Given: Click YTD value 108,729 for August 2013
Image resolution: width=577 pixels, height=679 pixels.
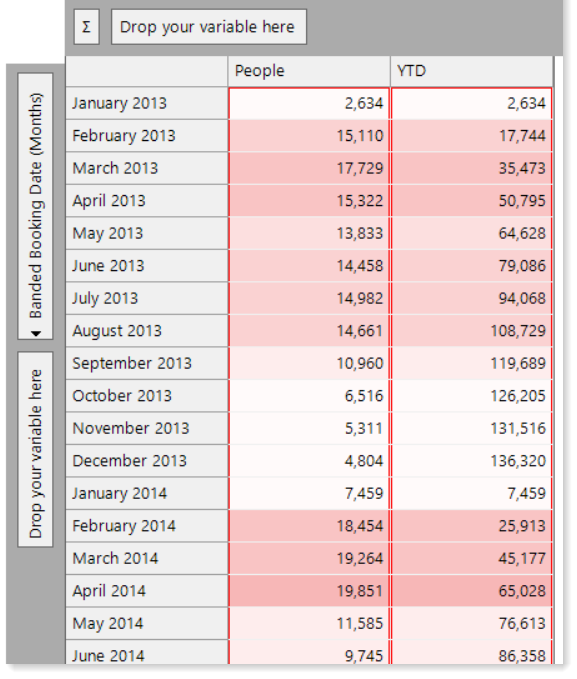Looking at the screenshot, I should pyautogui.click(x=472, y=331).
